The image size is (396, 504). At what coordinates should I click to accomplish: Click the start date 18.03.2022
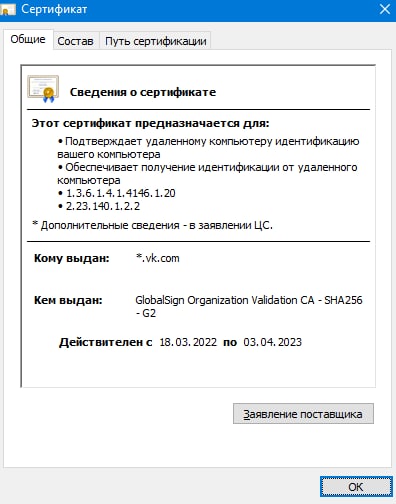tap(188, 342)
